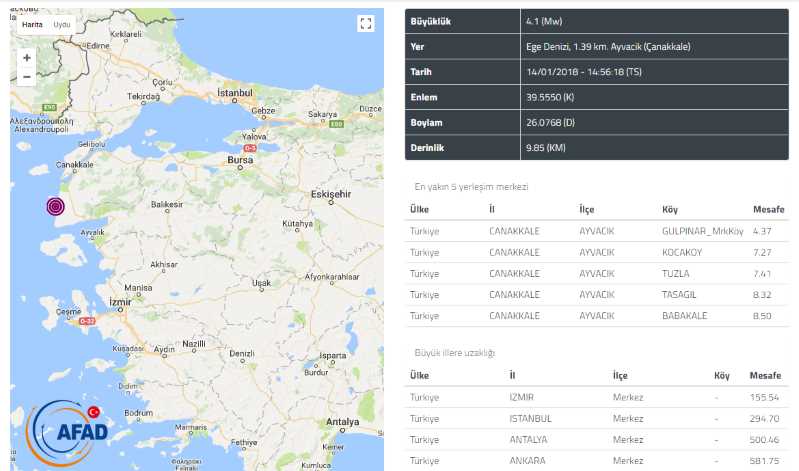Click the Köy header in nearest settlements table
The width and height of the screenshot is (799, 471).
pyautogui.click(x=670, y=210)
